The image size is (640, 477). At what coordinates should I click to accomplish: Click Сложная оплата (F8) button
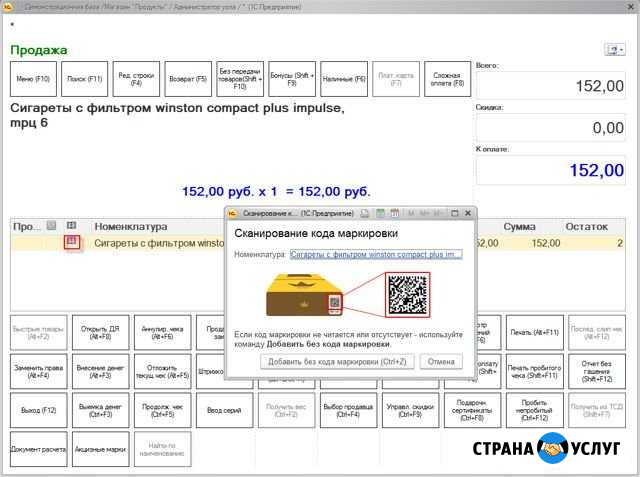(x=448, y=79)
